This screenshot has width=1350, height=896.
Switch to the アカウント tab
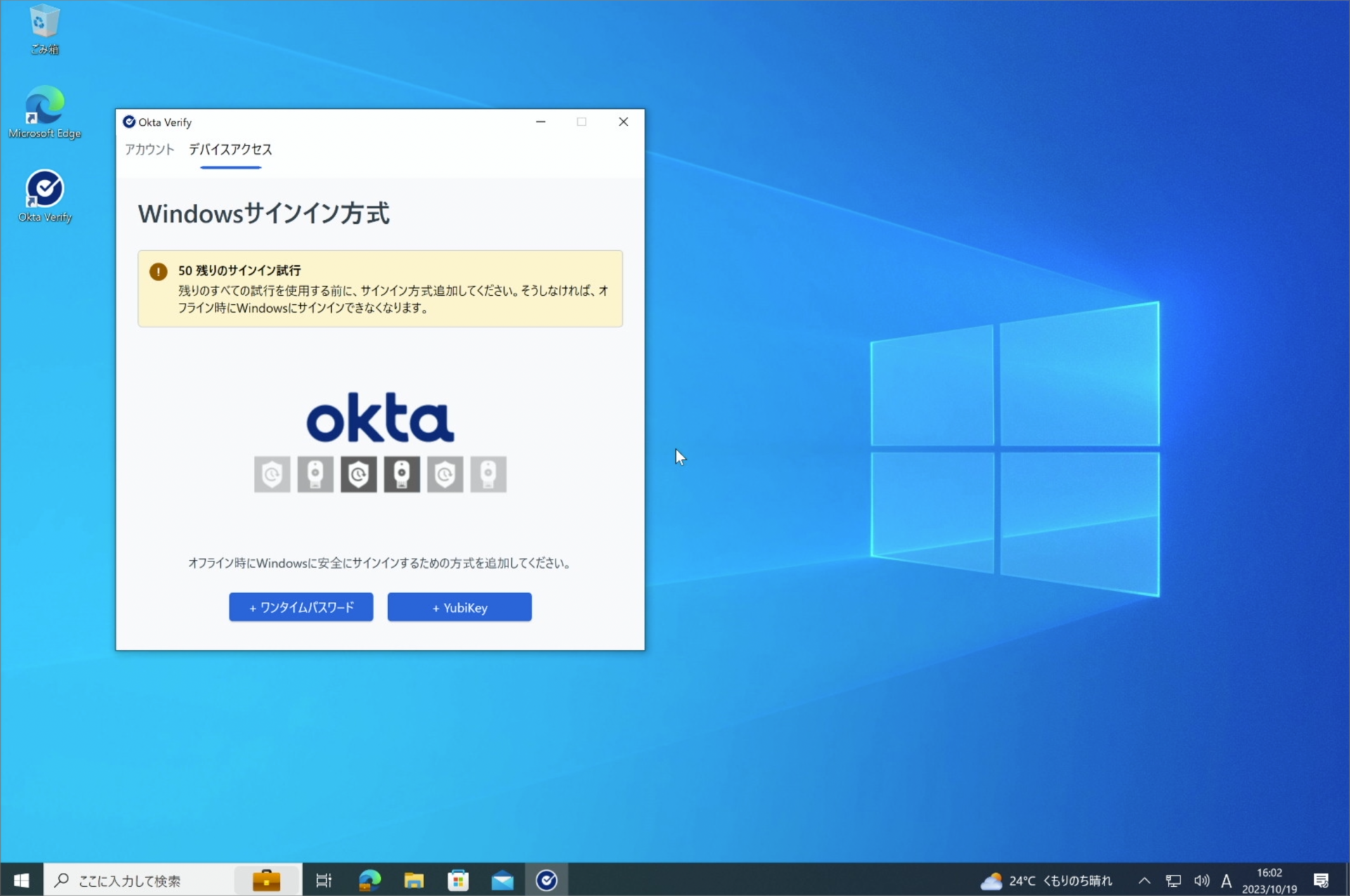pyautogui.click(x=148, y=149)
